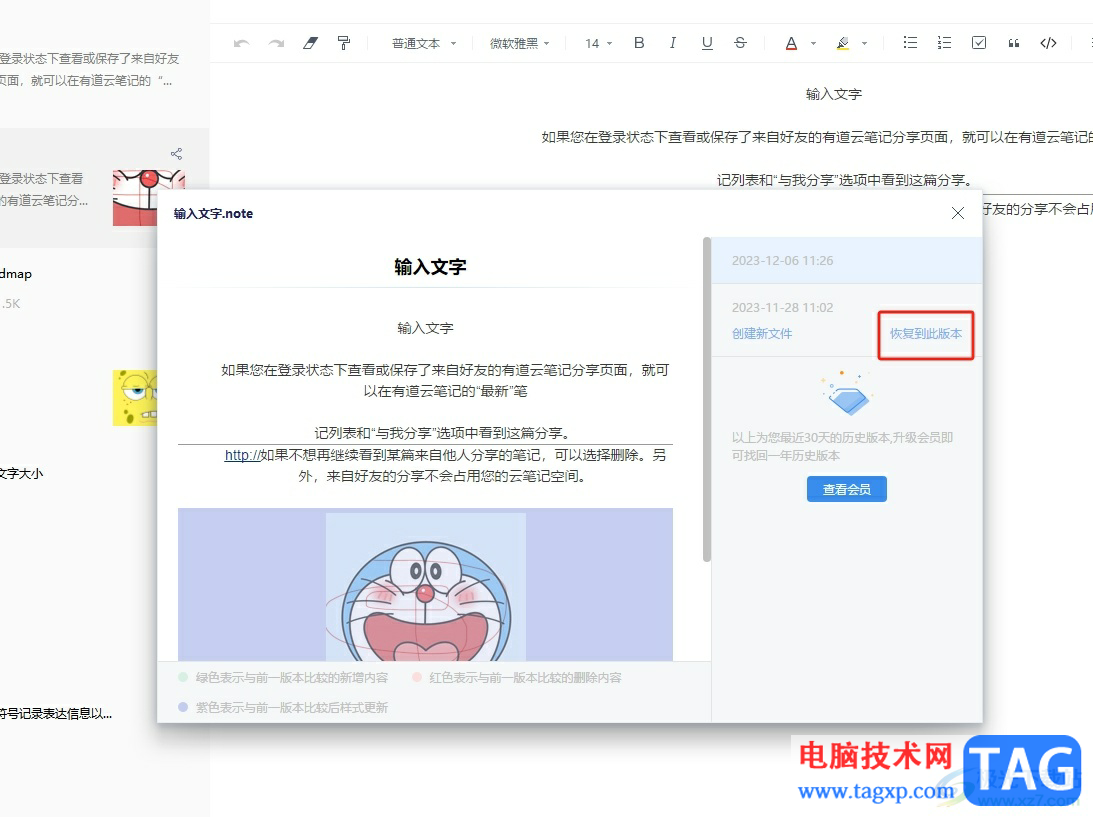Select the 2023-12-06 11:26 version

pyautogui.click(x=847, y=261)
